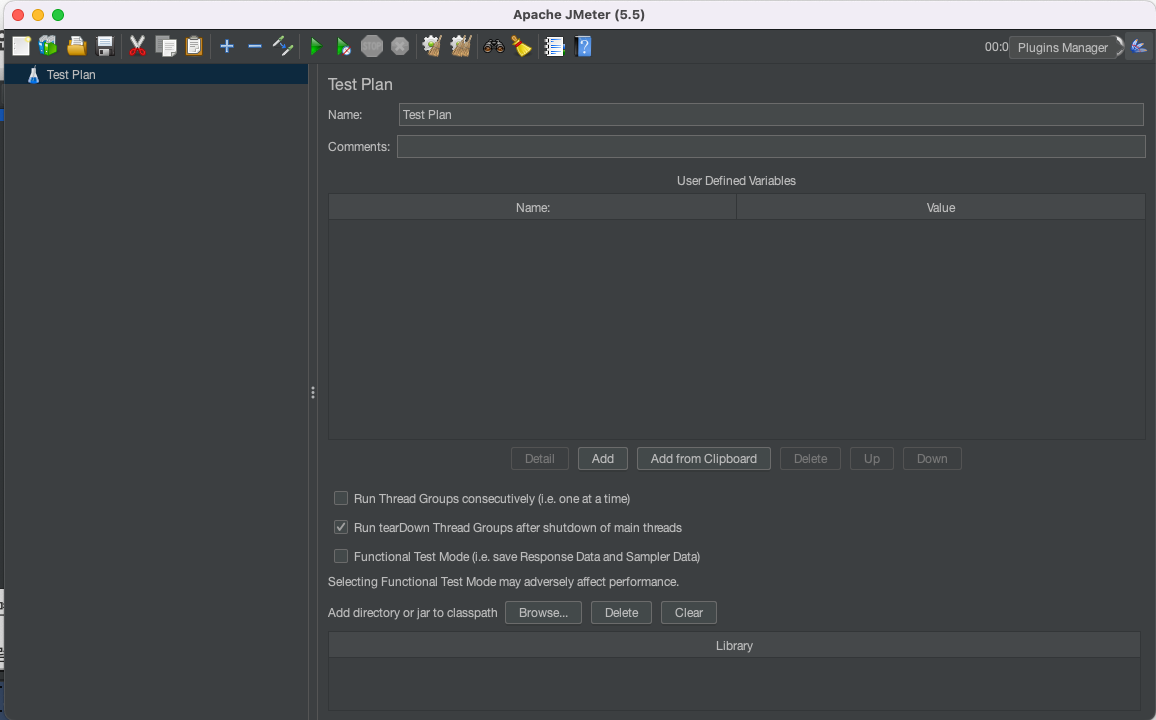Click the variables Up button
Viewport: 1156px width, 720px height.
tap(871, 458)
